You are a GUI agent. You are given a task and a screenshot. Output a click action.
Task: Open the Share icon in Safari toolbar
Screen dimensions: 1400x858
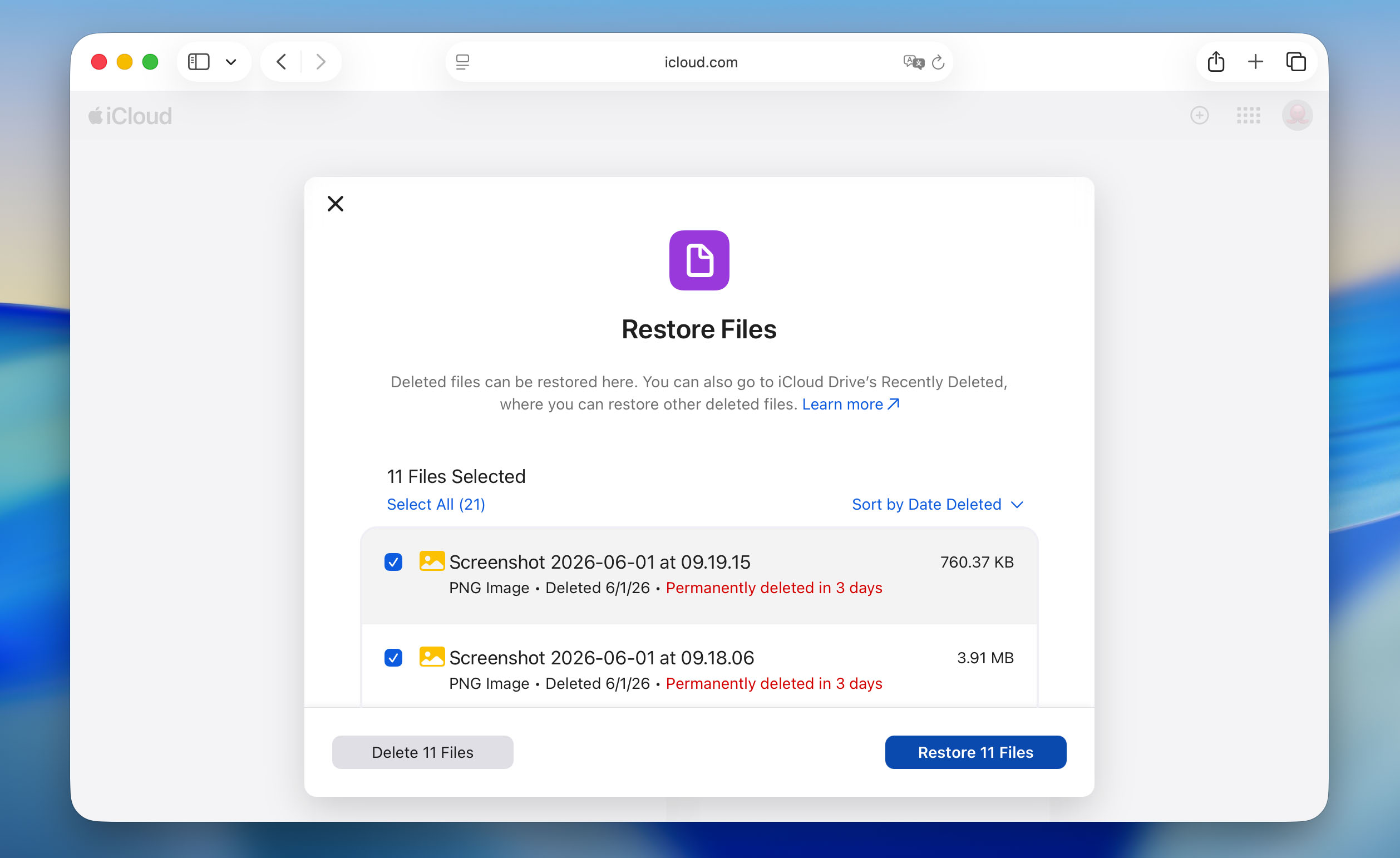click(x=1216, y=61)
